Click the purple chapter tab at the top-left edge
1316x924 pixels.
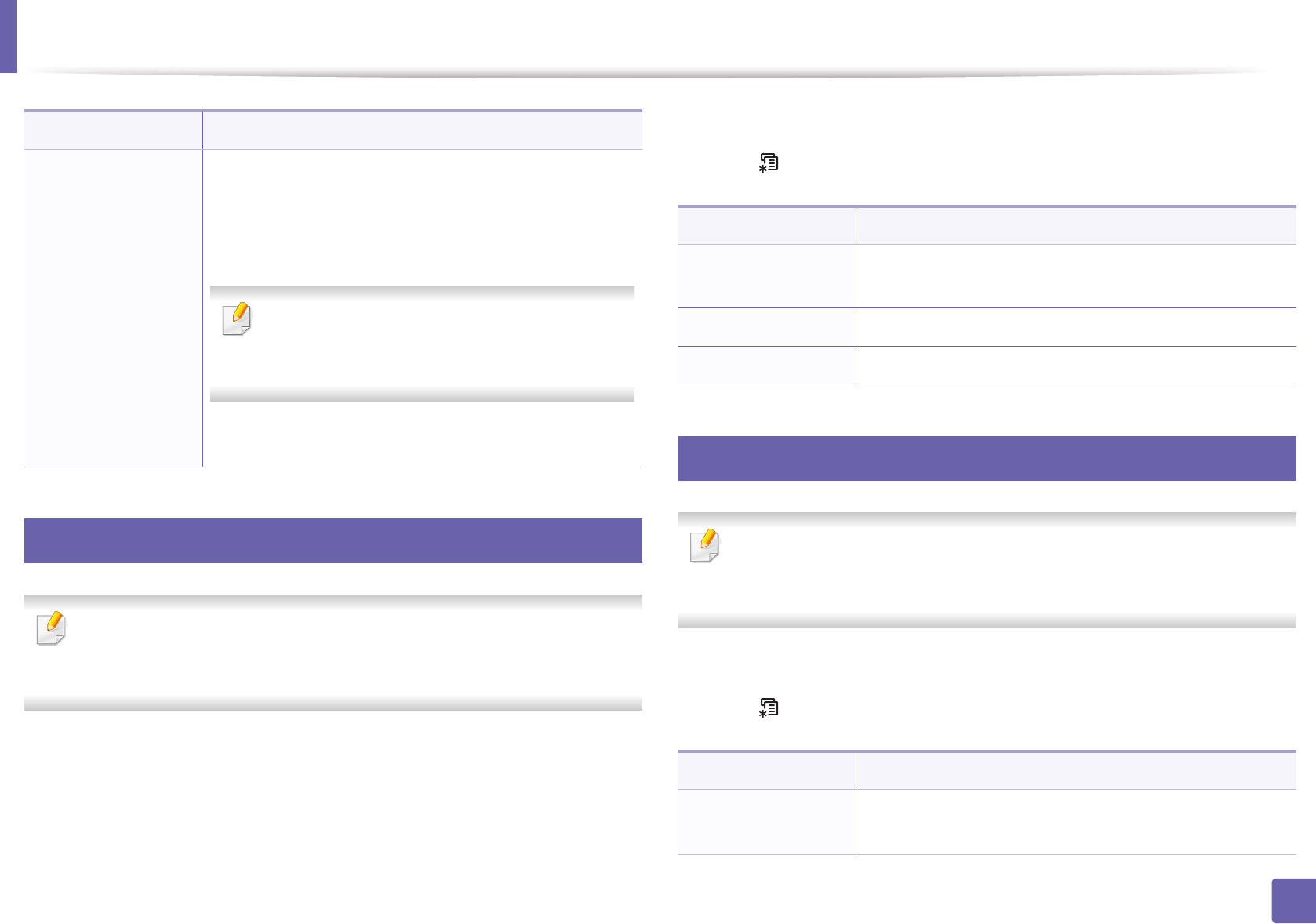8,36
